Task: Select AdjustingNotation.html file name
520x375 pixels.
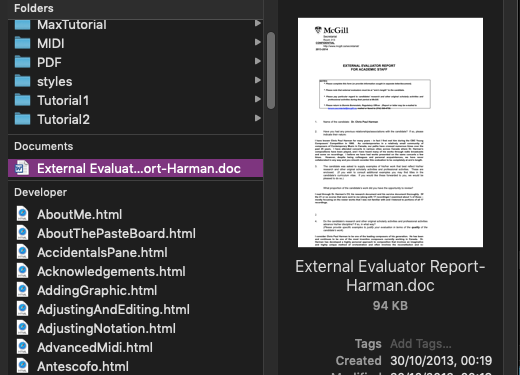Action: [106, 329]
